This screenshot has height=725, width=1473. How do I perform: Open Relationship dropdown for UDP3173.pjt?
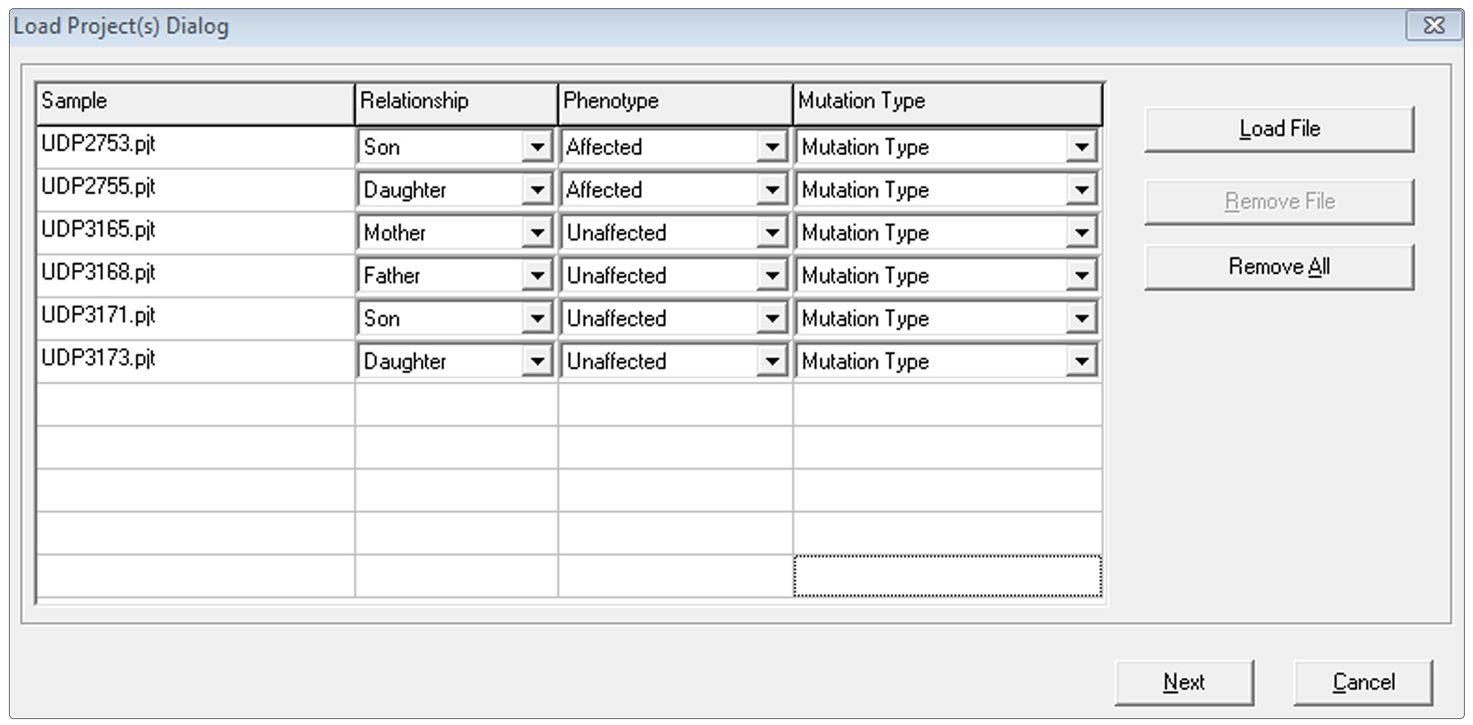coord(537,363)
